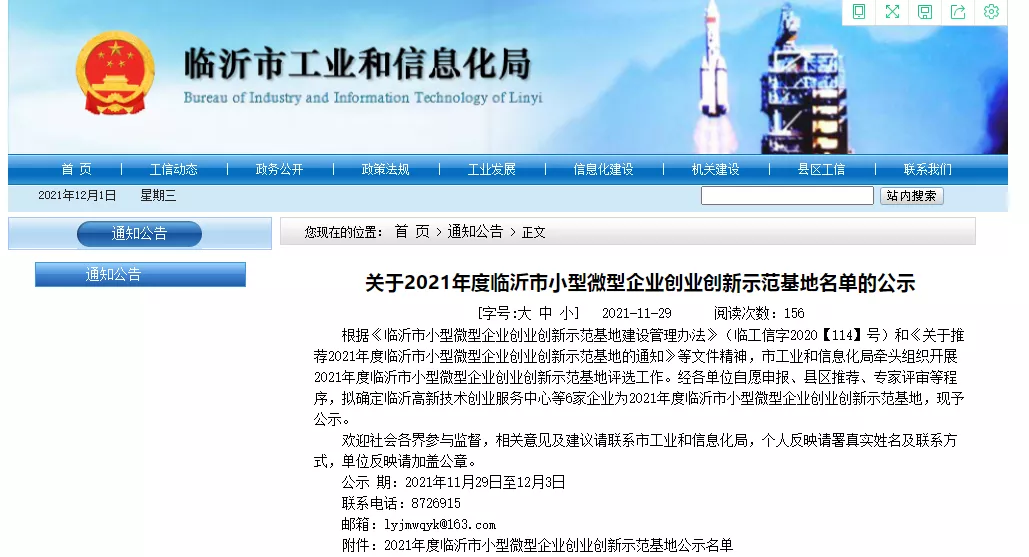Click the article title heading
This screenshot has width=1029, height=557.
640,283
